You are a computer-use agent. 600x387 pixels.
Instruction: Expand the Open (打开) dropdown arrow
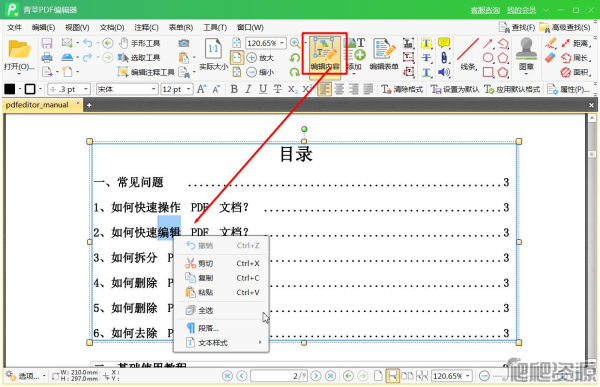(19, 73)
